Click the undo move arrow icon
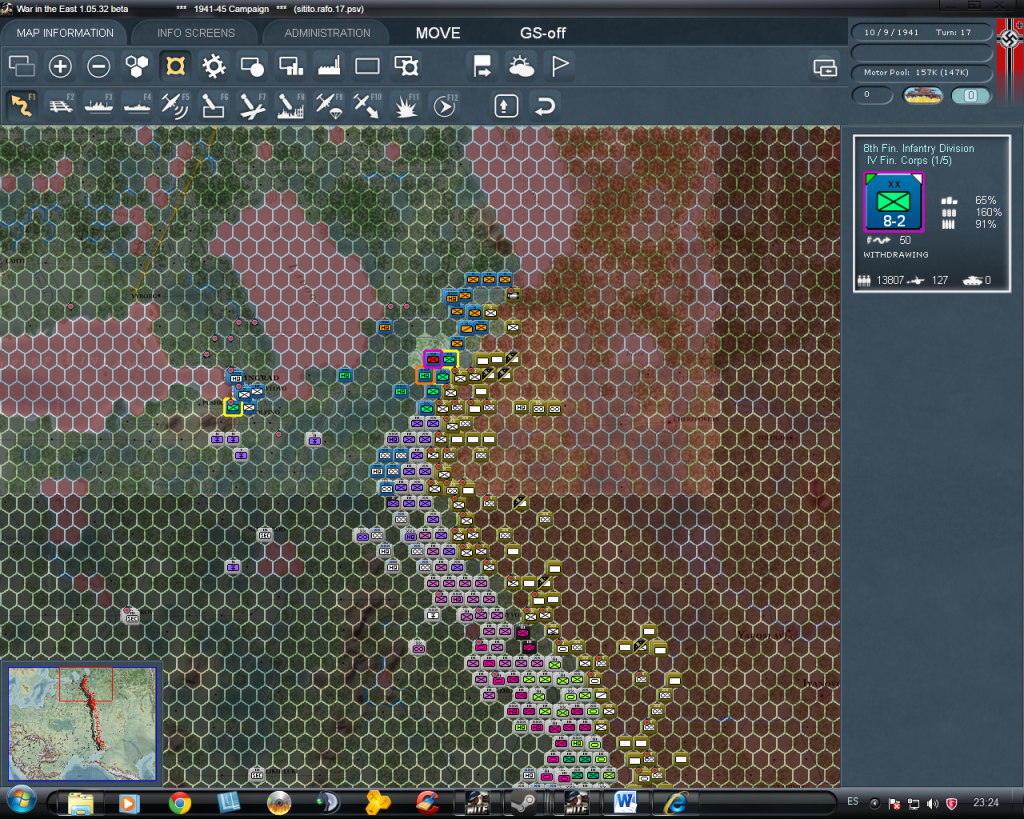Viewport: 1024px width, 819px height. (545, 106)
